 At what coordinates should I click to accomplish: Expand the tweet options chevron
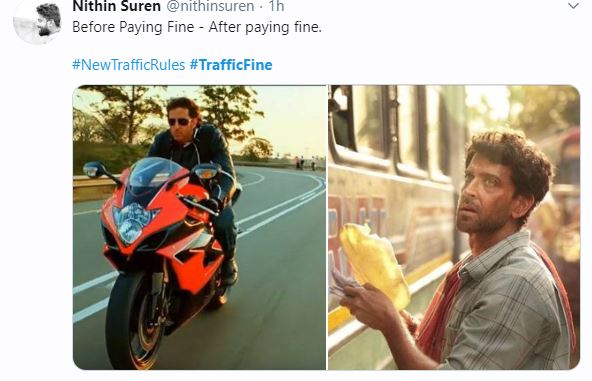click(574, 6)
